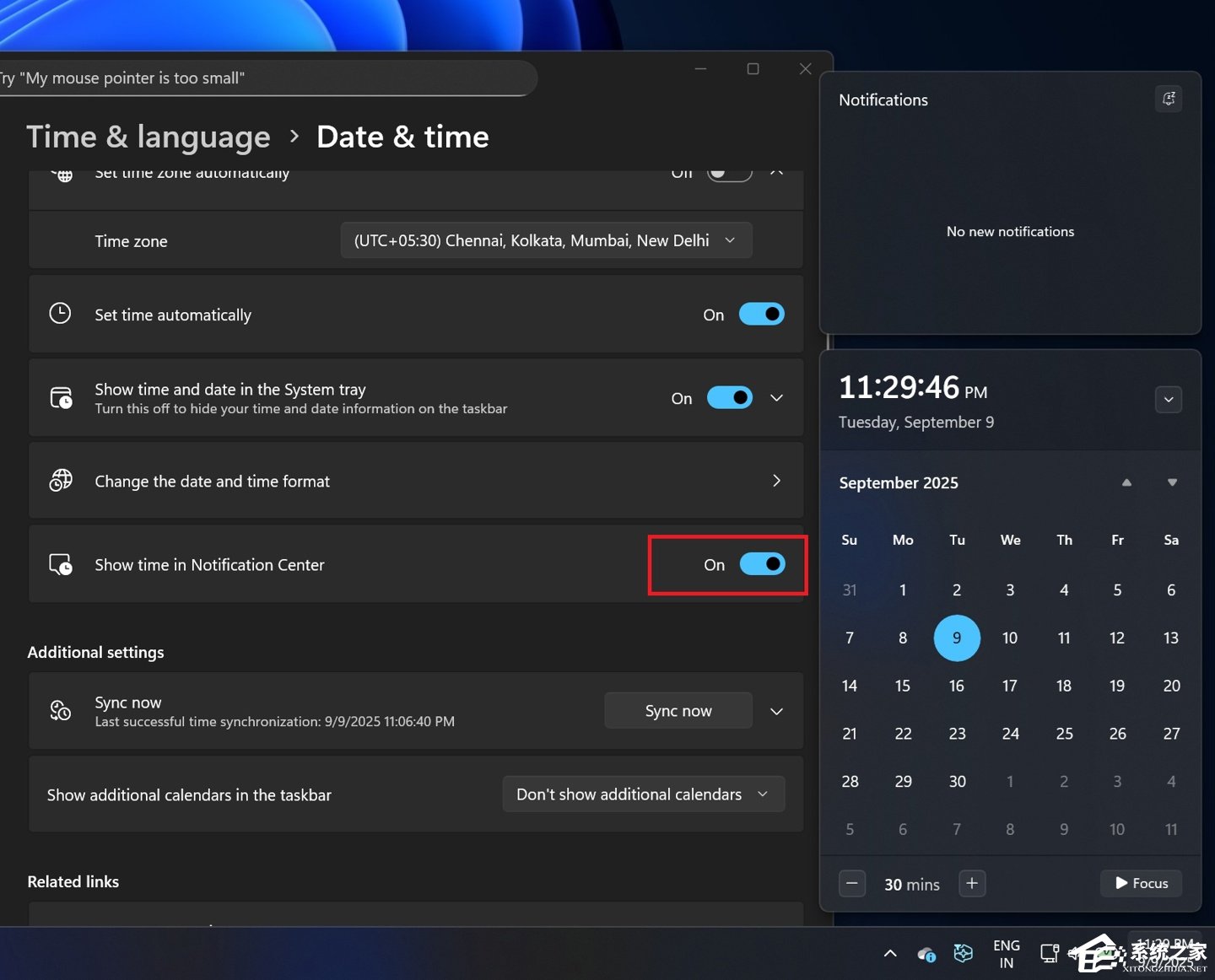Click the Tuesday, September 9 date label
This screenshot has width=1215, height=980.
[916, 422]
